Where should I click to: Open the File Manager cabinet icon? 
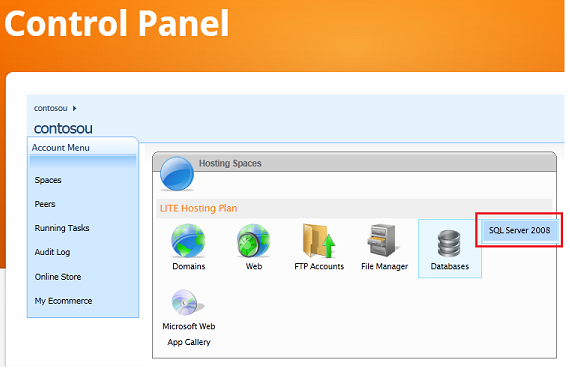click(x=383, y=240)
